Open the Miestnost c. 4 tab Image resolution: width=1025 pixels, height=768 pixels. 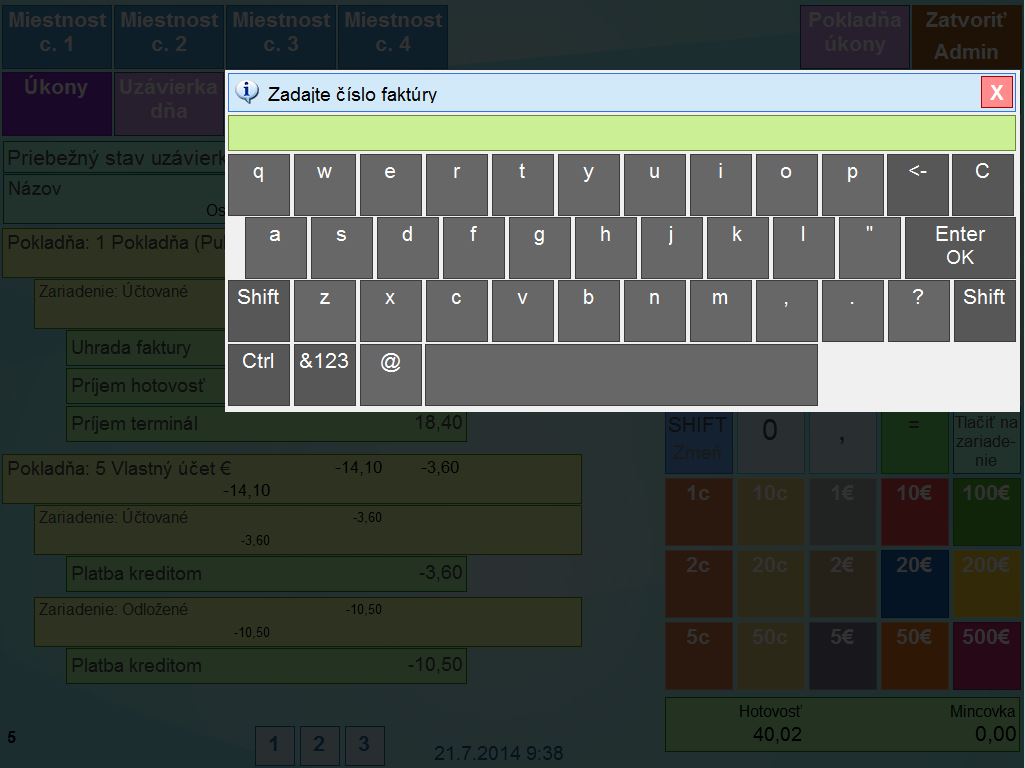(x=392, y=33)
